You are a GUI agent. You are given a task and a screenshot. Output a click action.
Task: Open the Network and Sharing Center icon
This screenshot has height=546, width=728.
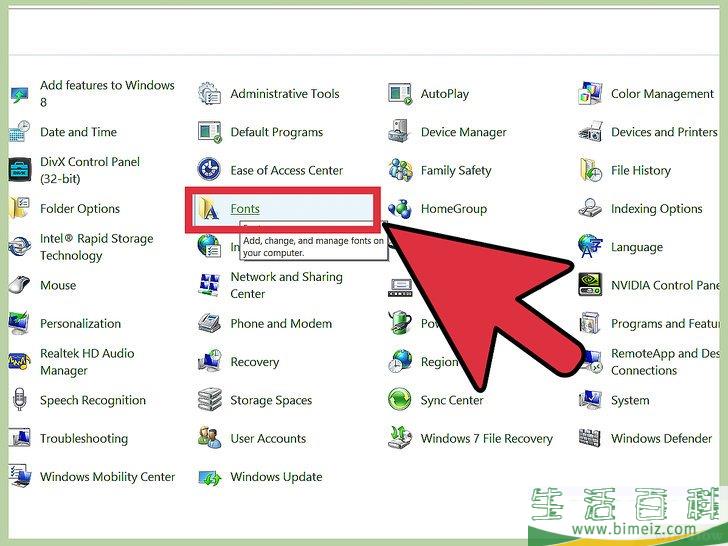209,285
